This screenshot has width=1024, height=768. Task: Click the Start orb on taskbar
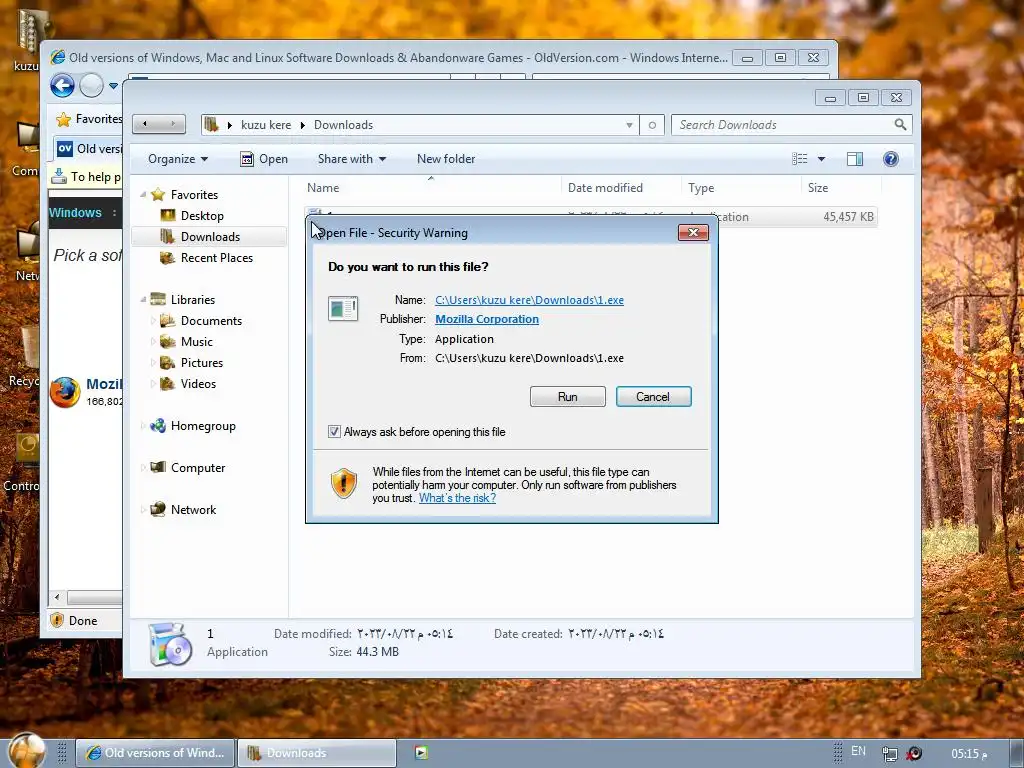point(26,751)
